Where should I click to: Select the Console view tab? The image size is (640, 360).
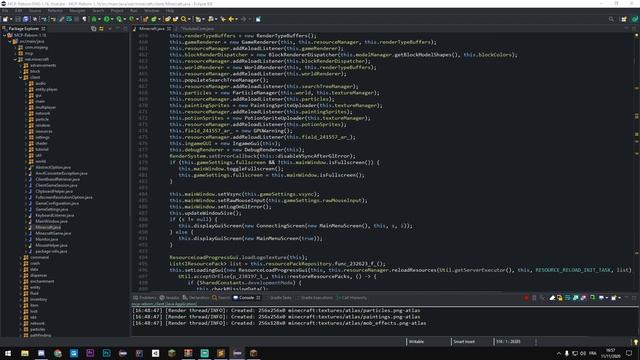point(246,298)
